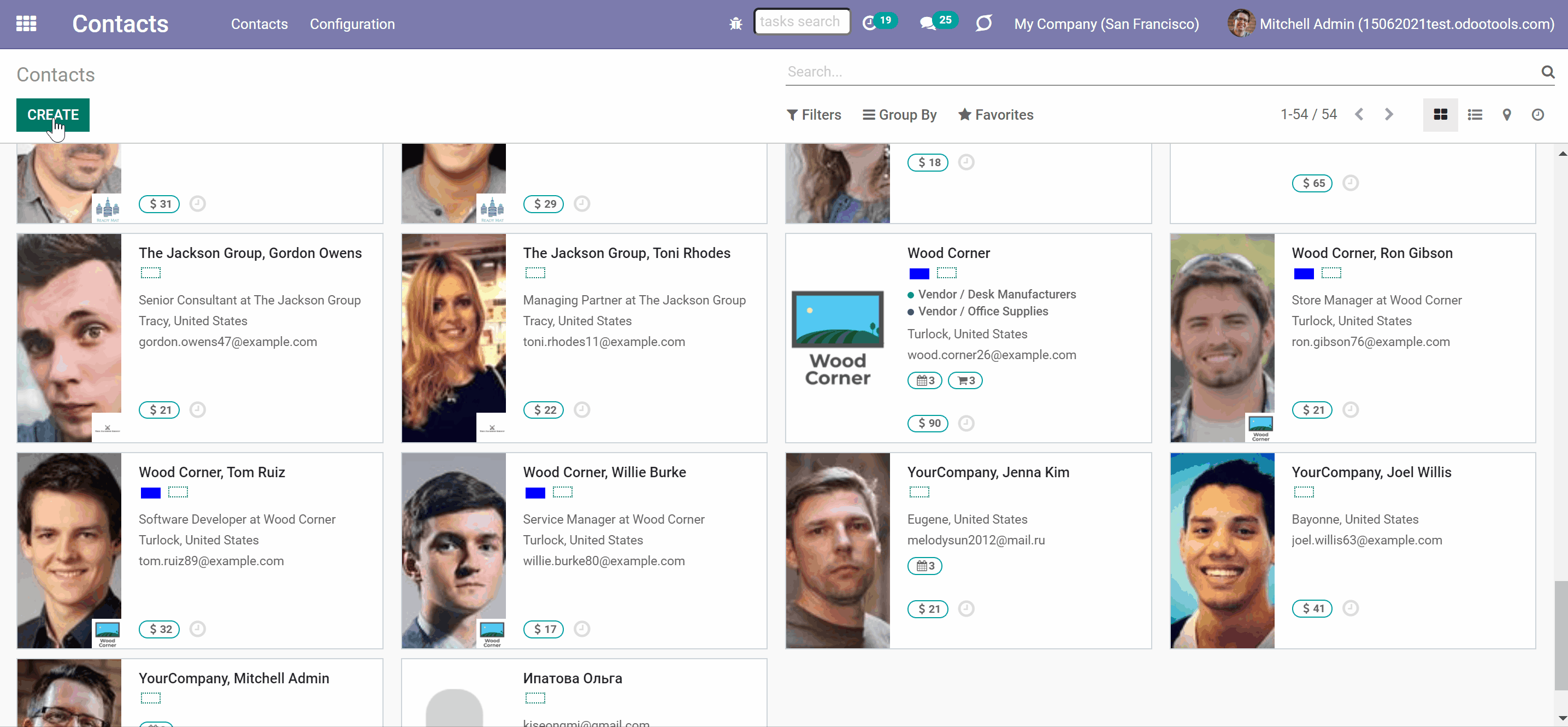Open Wood Corner purchases cart badge 3
This screenshot has height=727, width=1568.
965,380
